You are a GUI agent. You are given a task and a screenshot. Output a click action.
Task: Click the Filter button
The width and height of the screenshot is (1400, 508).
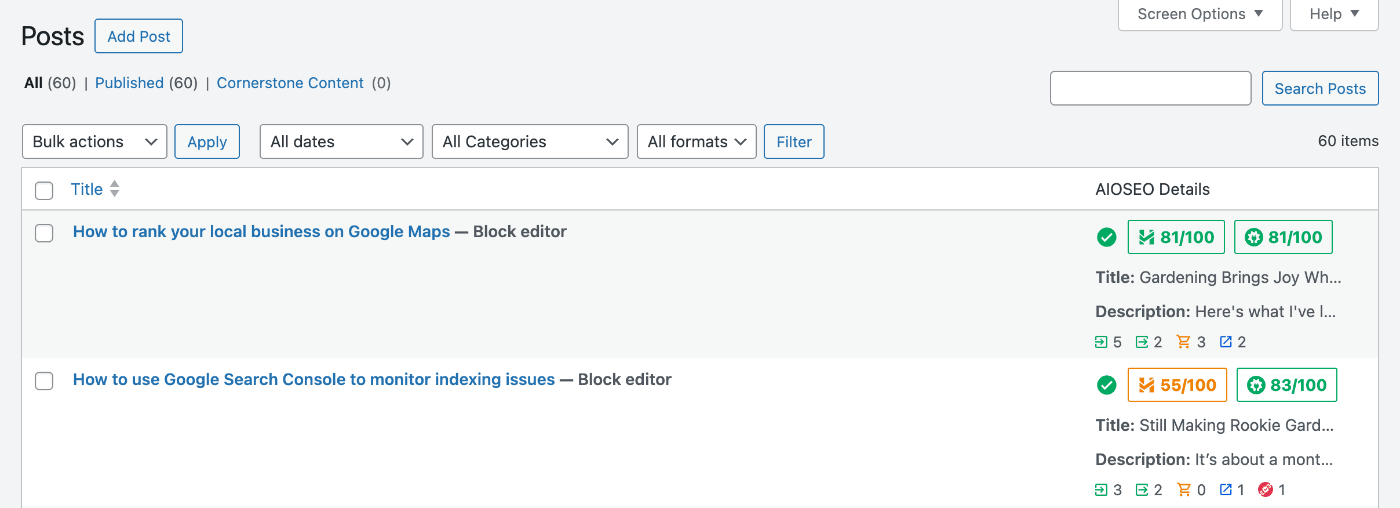tap(794, 141)
